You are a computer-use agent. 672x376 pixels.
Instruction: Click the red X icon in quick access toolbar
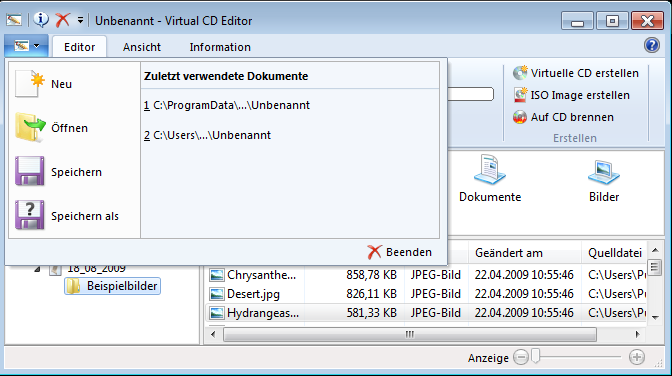pyautogui.click(x=63, y=20)
